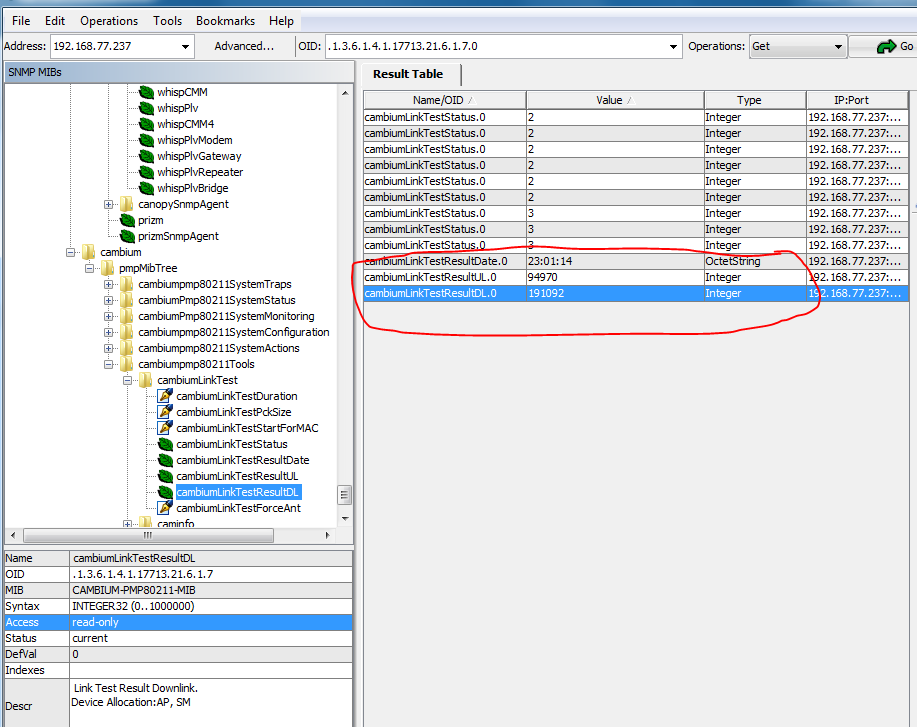
Task: Click the MIB tree scroll-up arrow
Action: (x=345, y=93)
